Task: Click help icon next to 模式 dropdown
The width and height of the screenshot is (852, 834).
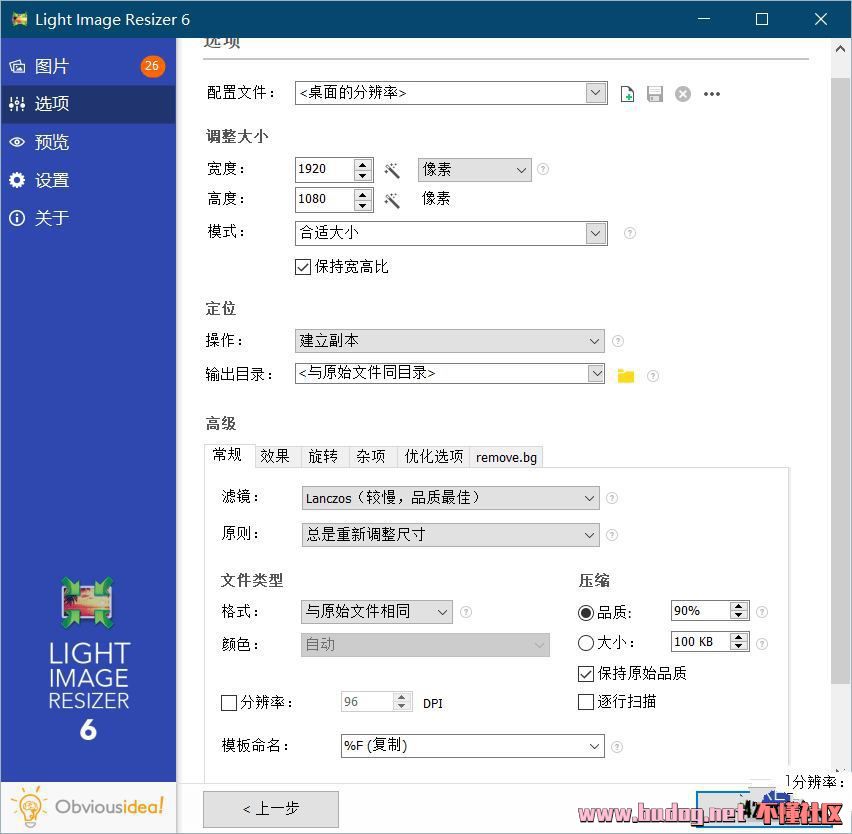Action: click(x=630, y=233)
